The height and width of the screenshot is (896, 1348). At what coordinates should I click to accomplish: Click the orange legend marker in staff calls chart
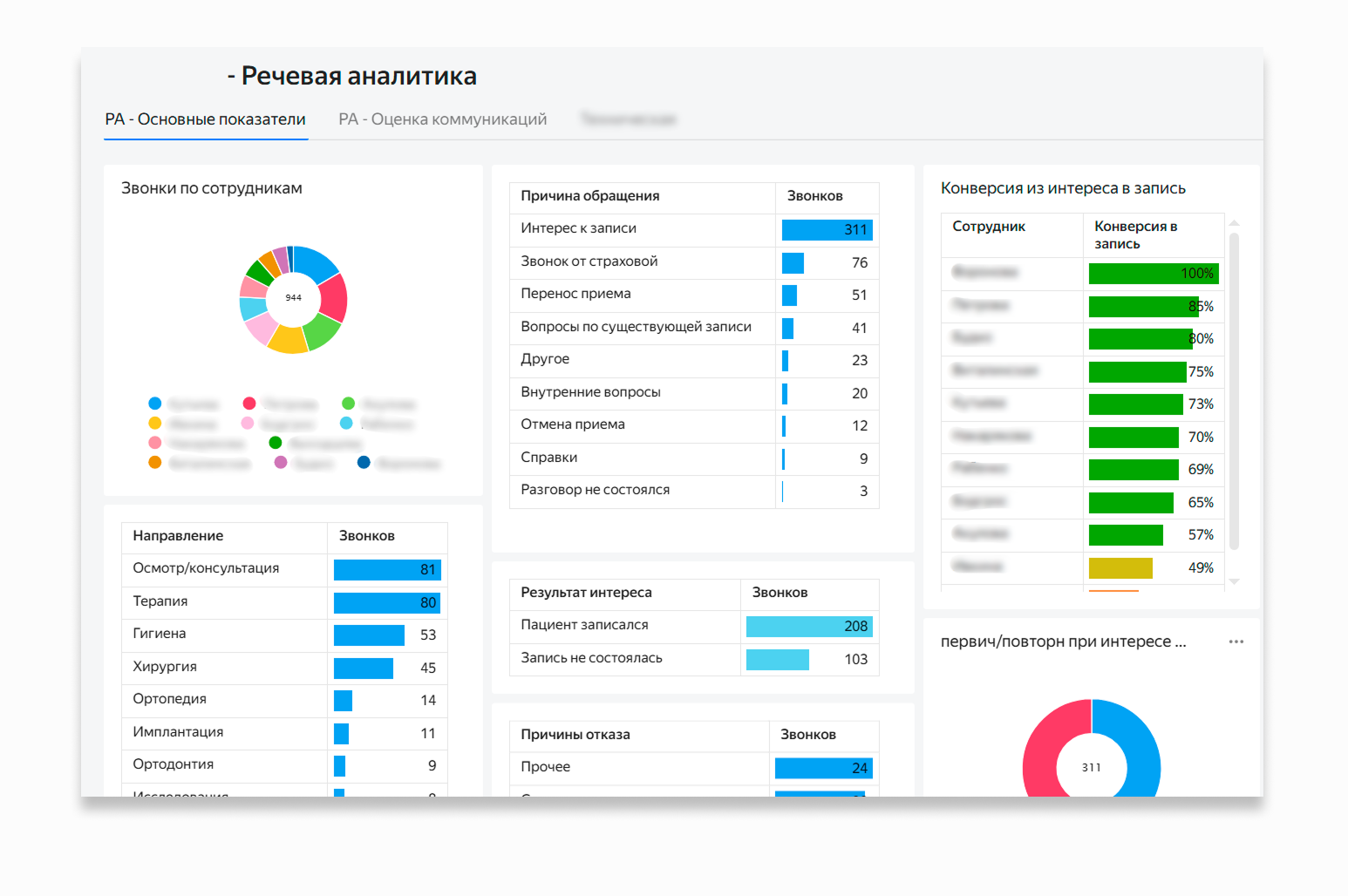coord(155,463)
